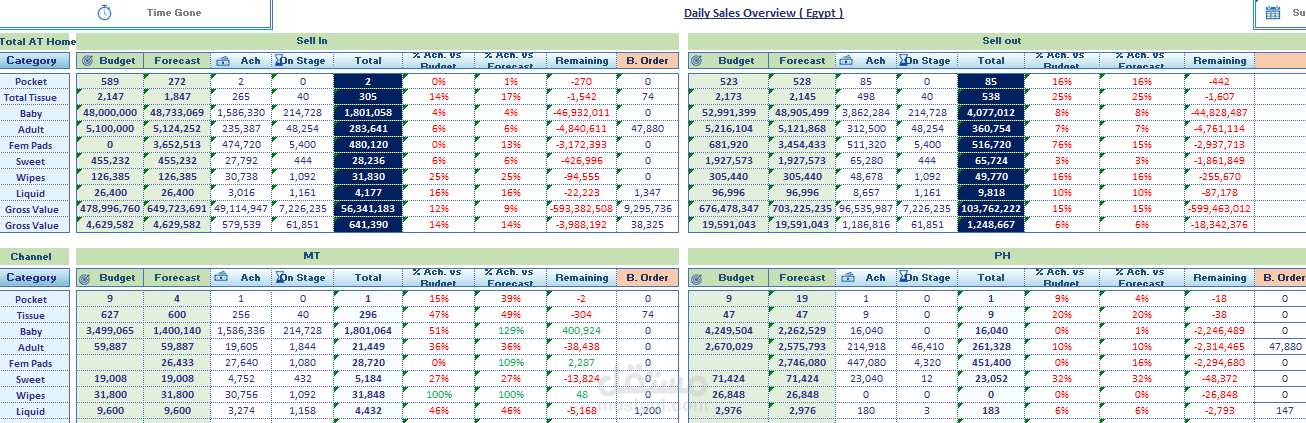
Task: Click the Forecast header in PH table
Action: (x=802, y=278)
